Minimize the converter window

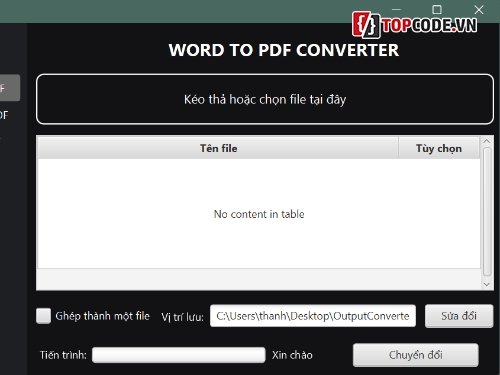tap(396, 10)
